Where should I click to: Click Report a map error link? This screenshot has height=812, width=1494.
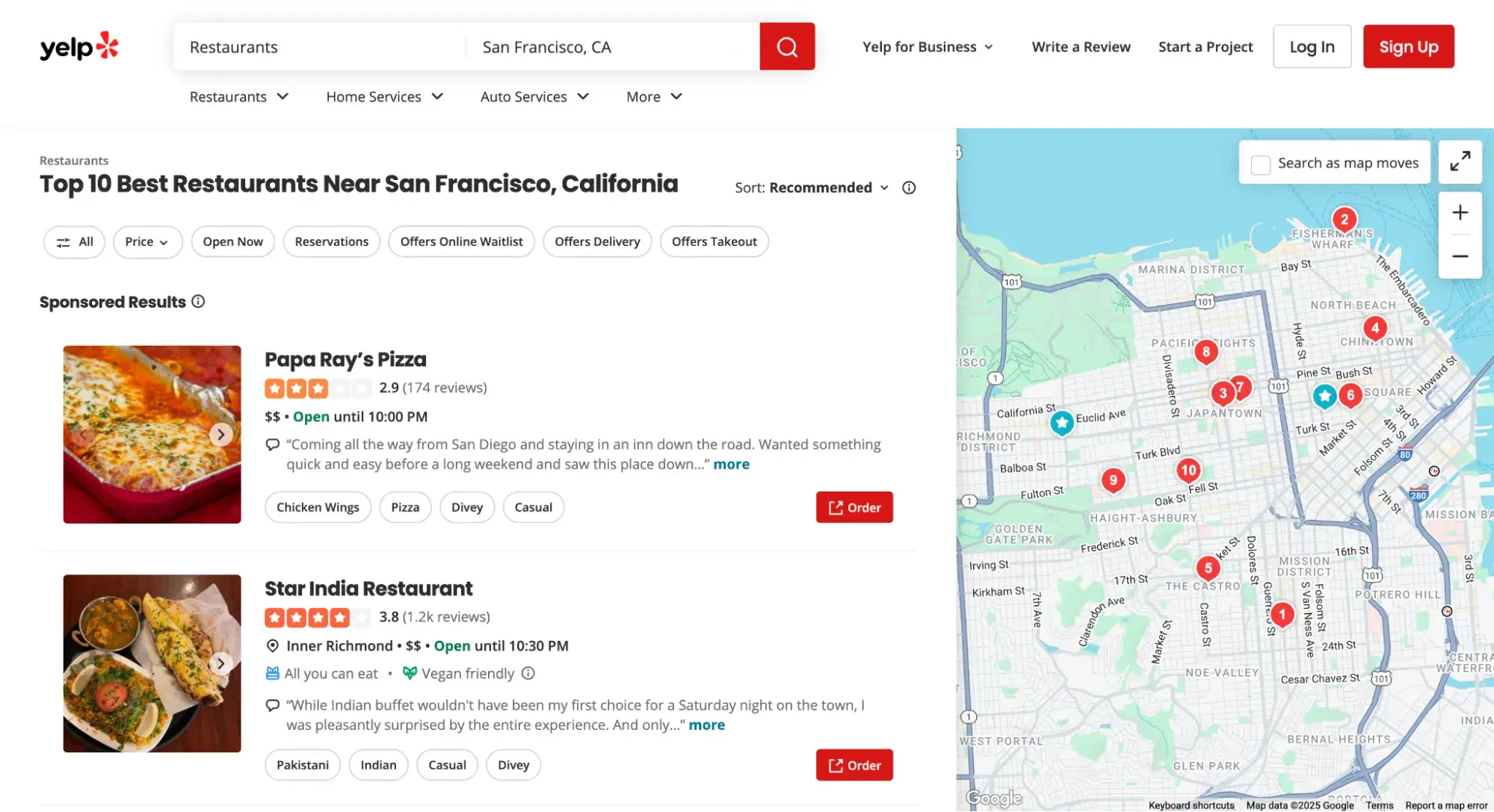click(1446, 805)
